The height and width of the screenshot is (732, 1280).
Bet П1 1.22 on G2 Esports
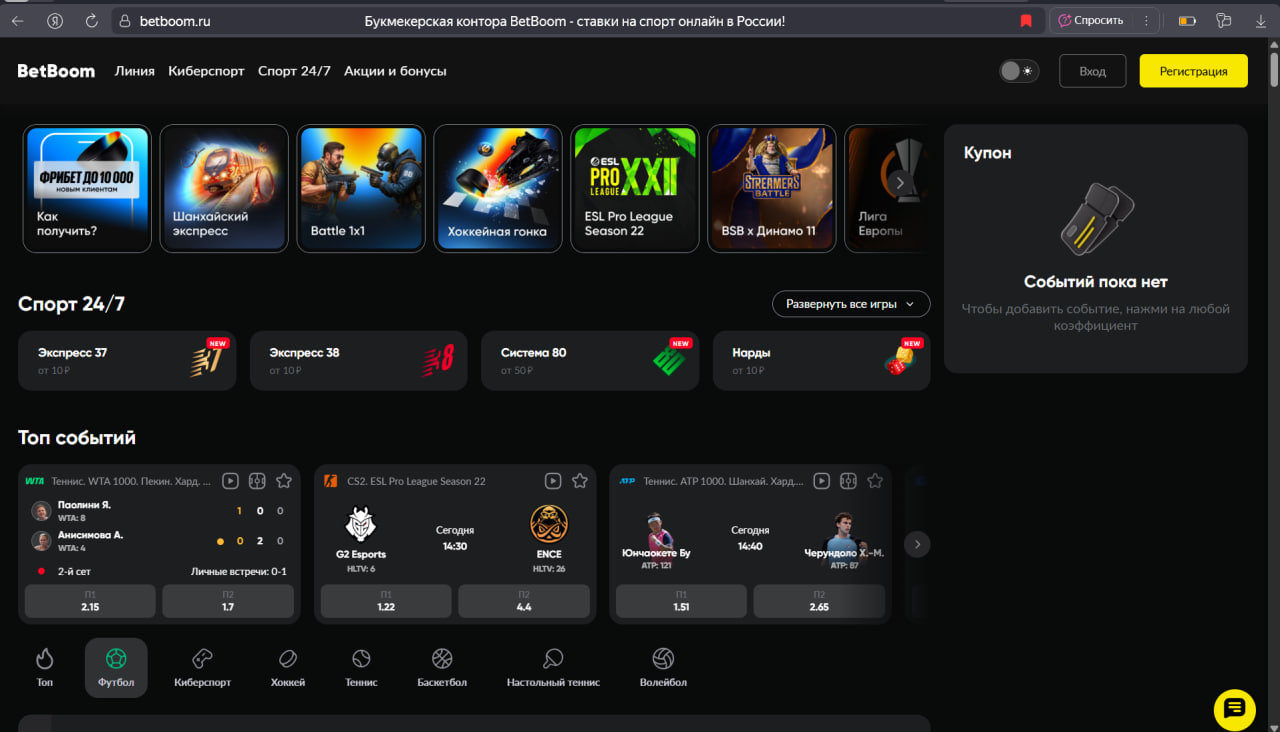(386, 601)
